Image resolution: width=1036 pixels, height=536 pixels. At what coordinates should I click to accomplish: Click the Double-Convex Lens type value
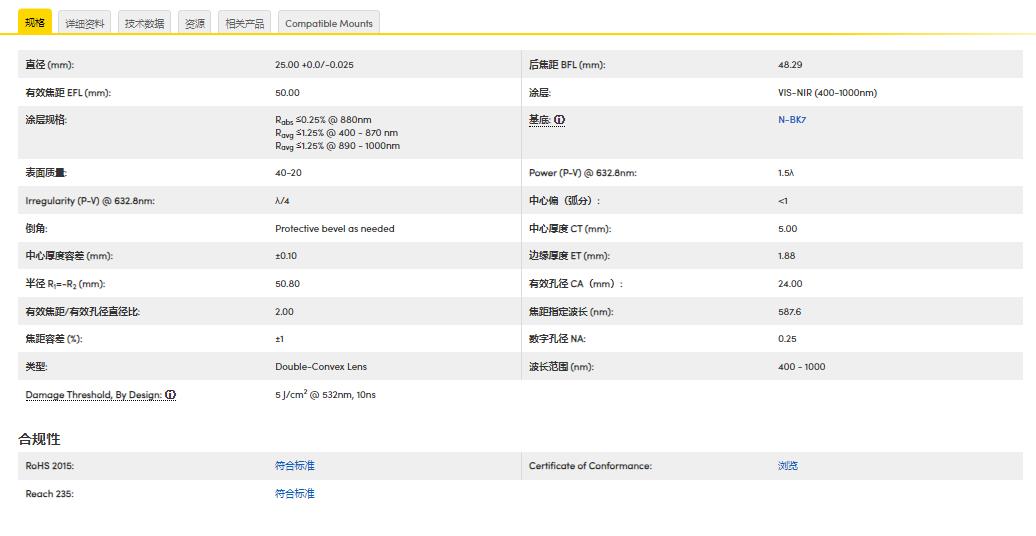pyautogui.click(x=320, y=367)
